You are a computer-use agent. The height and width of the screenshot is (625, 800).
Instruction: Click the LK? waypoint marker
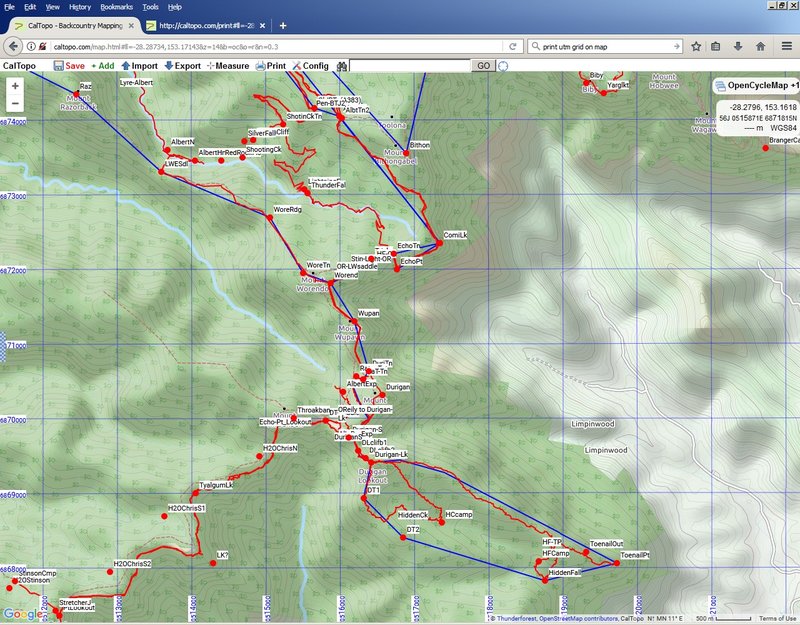213,563
